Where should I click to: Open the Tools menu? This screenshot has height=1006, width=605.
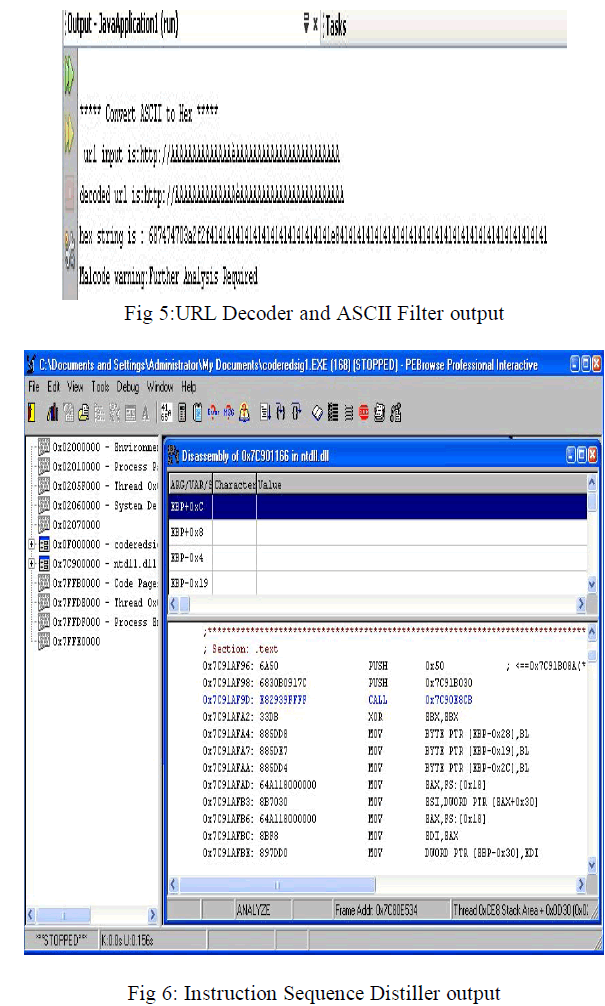(101, 386)
